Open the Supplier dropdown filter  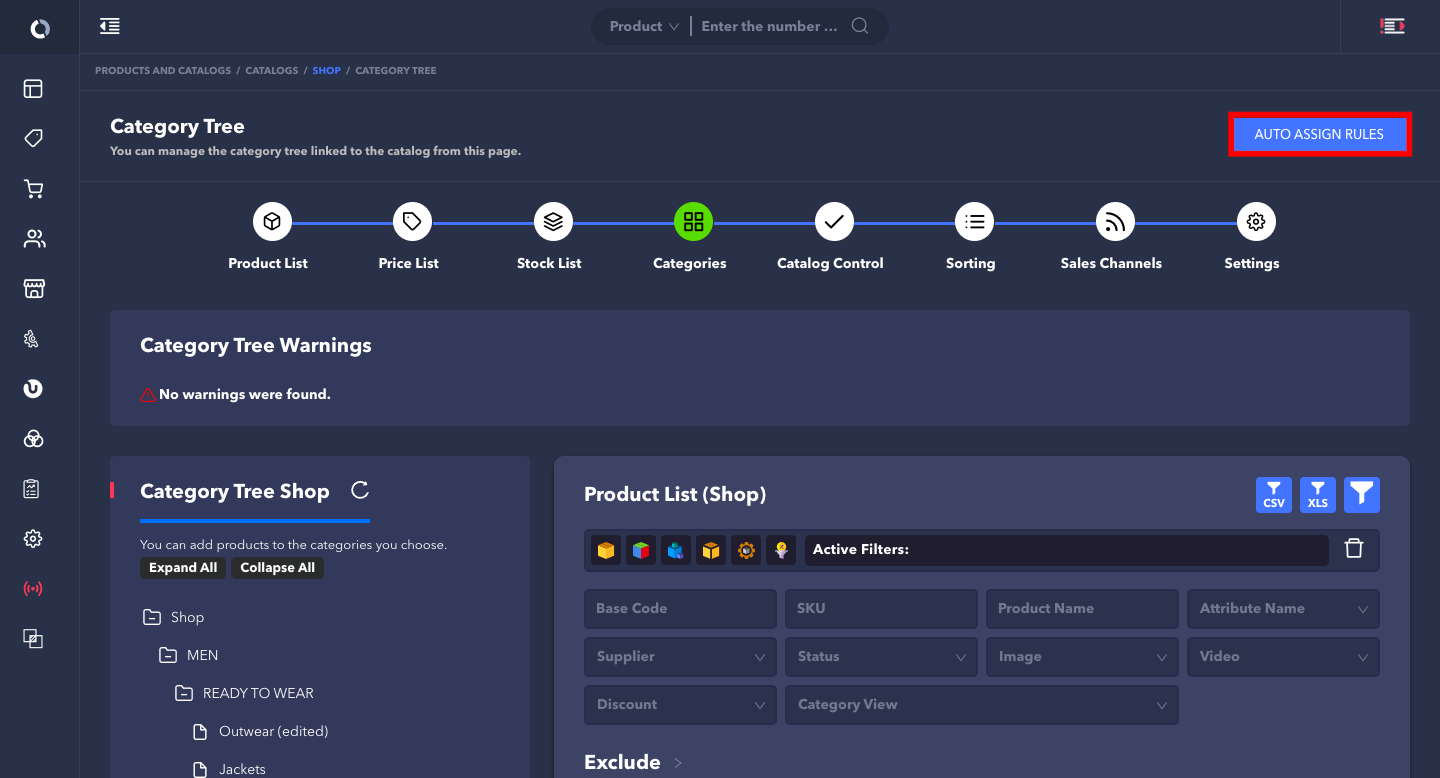680,657
